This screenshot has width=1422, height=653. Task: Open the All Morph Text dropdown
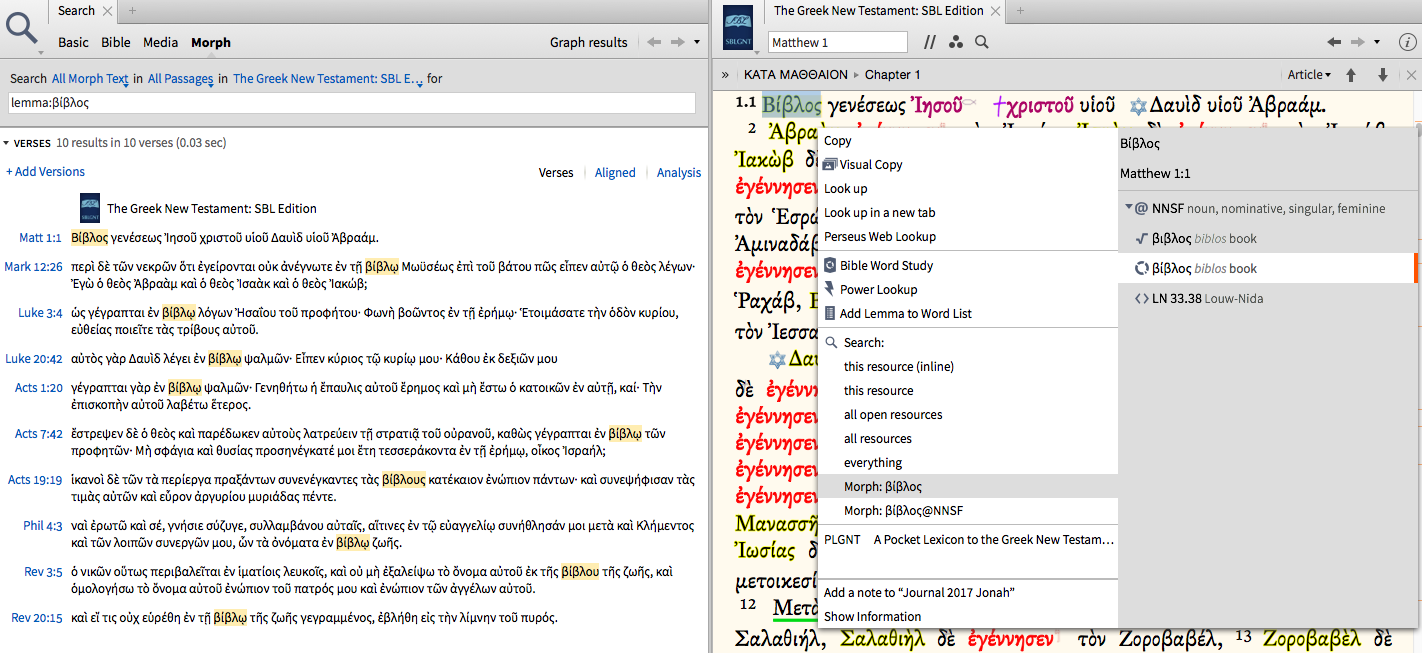90,78
